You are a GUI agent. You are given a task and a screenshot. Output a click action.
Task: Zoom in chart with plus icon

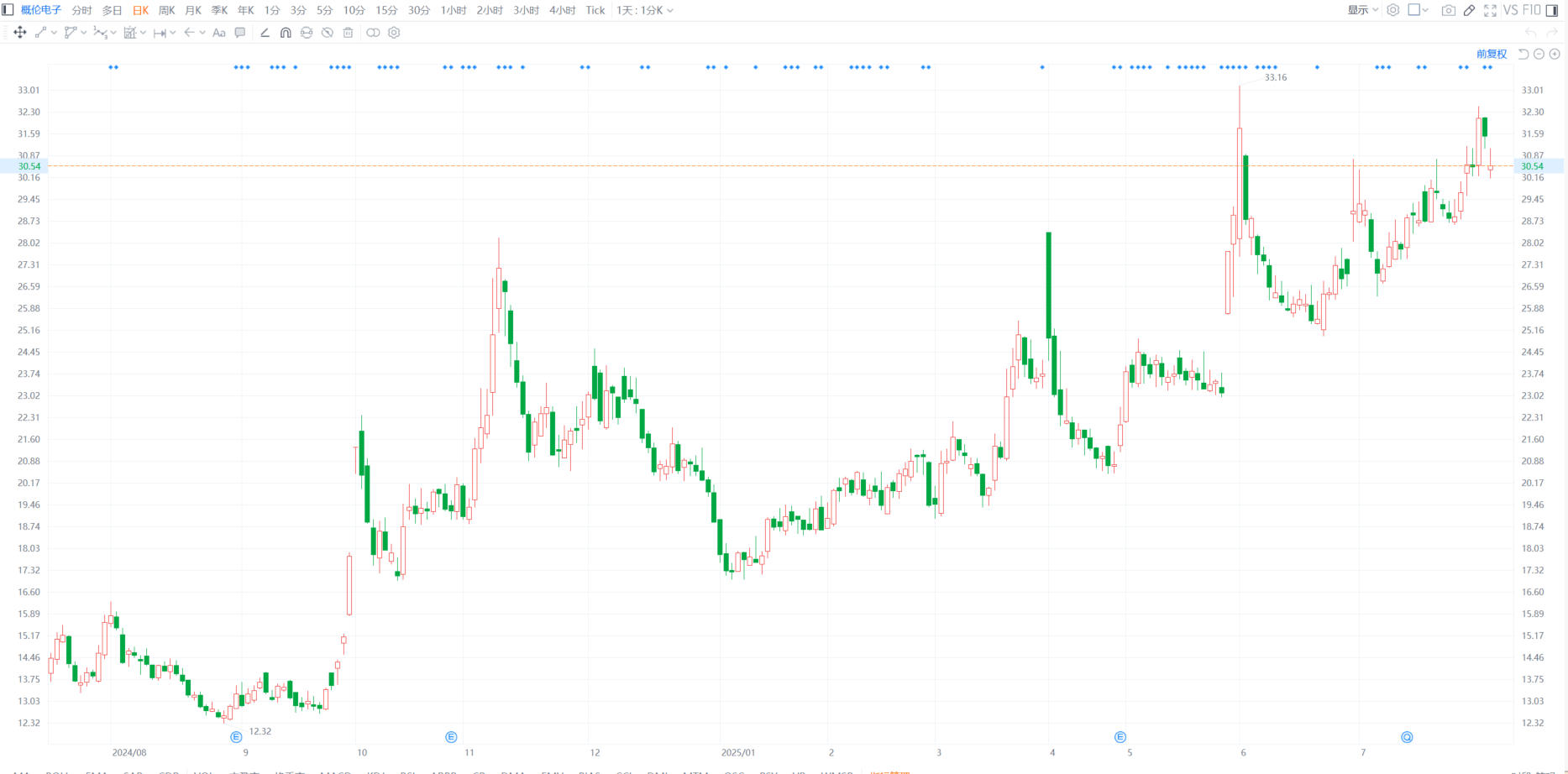1555,54
